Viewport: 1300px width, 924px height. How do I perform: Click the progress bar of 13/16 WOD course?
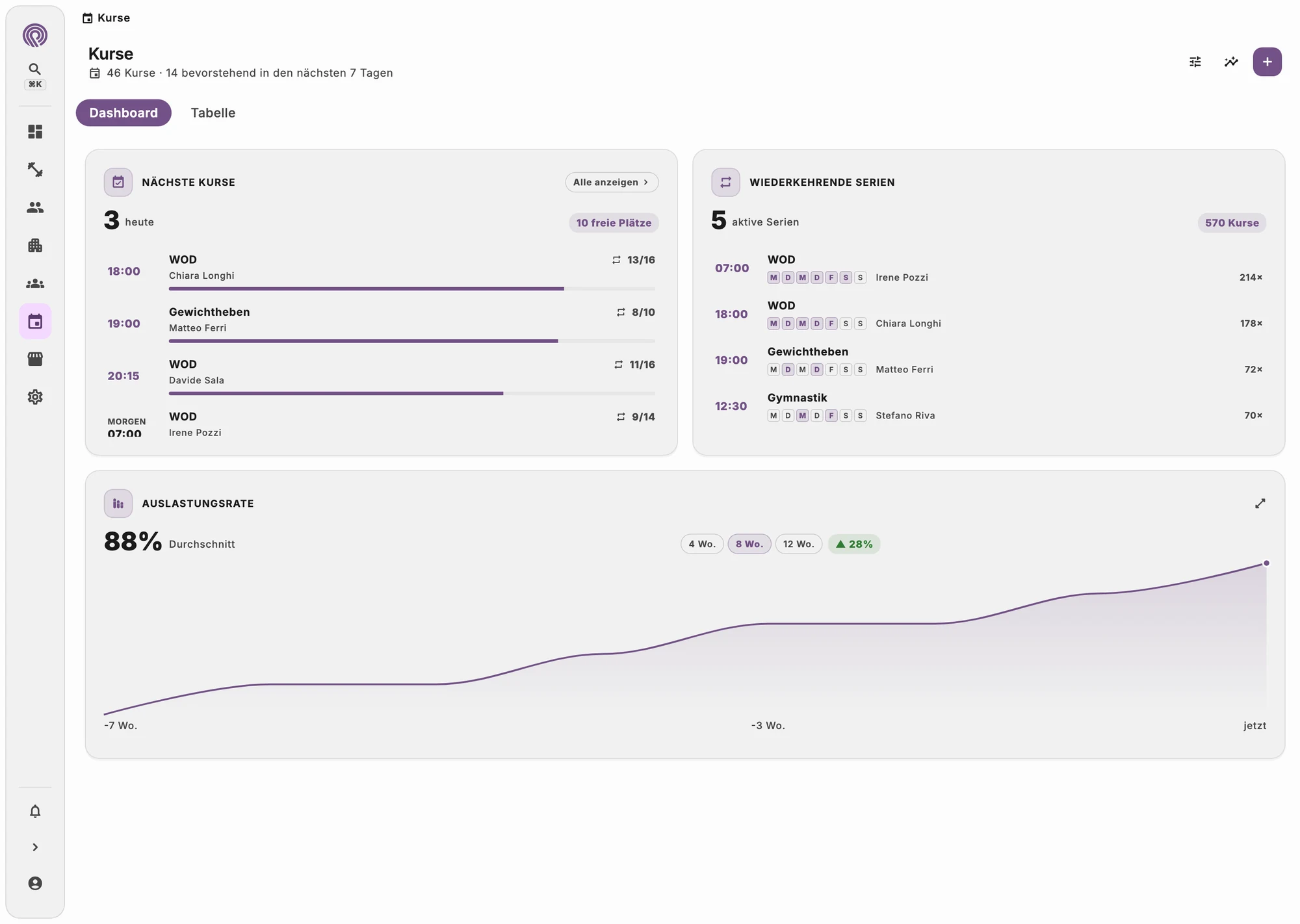point(412,289)
